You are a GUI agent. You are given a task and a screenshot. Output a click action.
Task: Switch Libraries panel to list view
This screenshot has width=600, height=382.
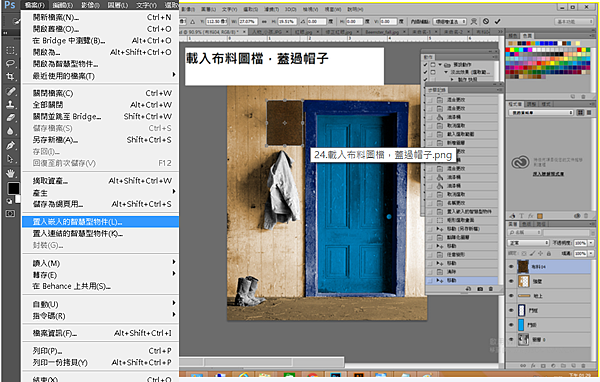coord(589,113)
